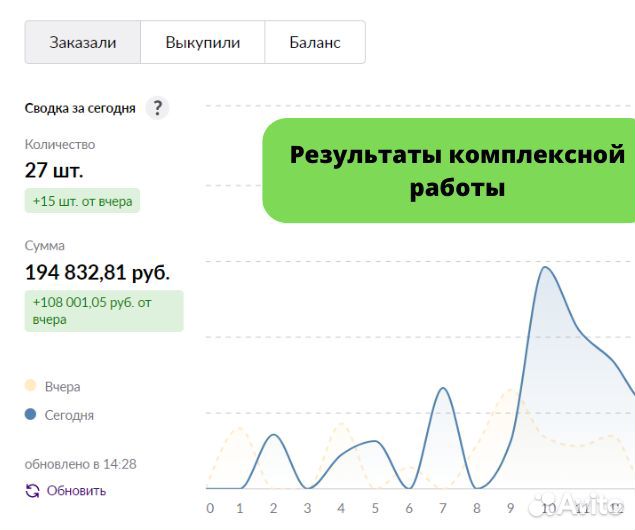Click the Сумма label
This screenshot has height=530, width=635.
(45, 246)
